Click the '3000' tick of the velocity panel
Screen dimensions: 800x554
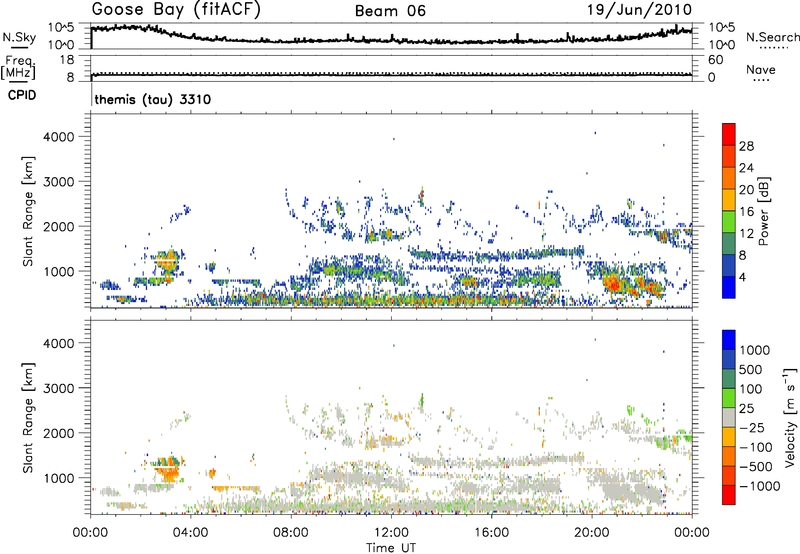[59, 388]
